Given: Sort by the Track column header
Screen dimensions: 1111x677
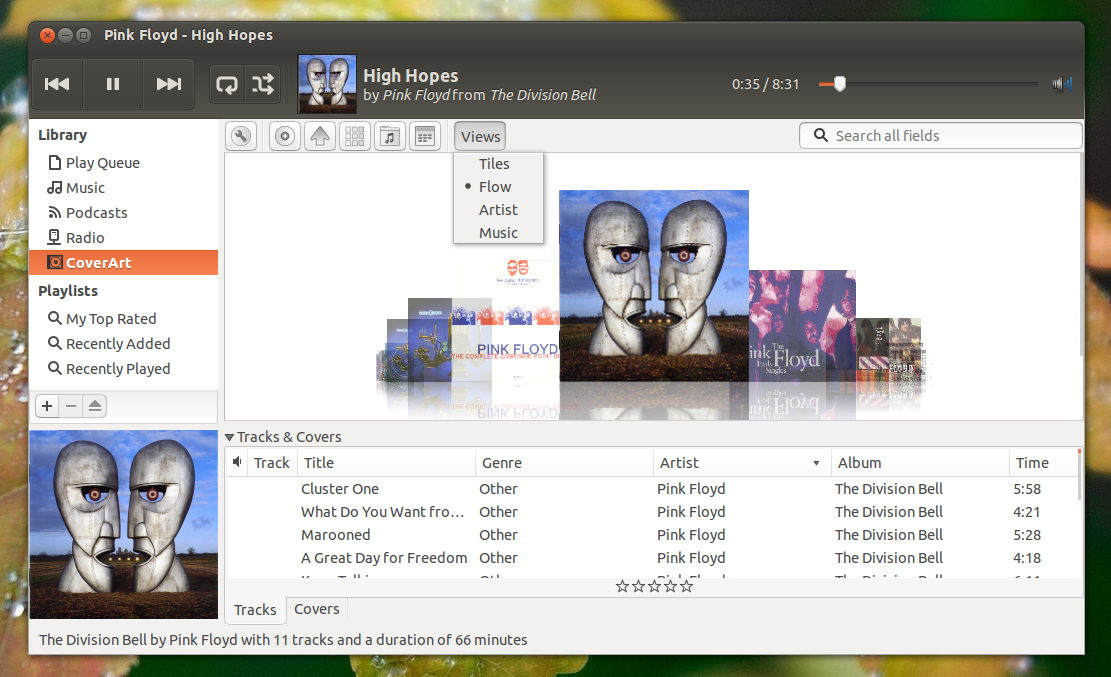Looking at the screenshot, I should tap(271, 463).
